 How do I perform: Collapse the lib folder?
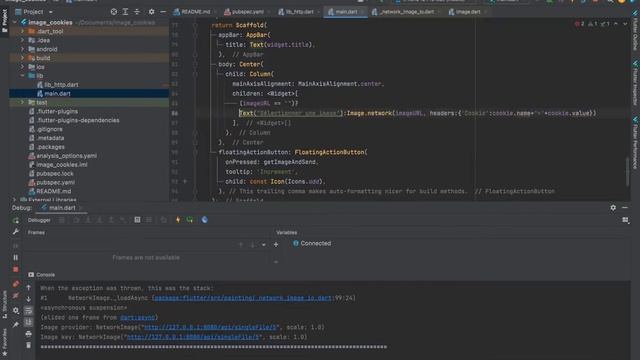(x=22, y=76)
